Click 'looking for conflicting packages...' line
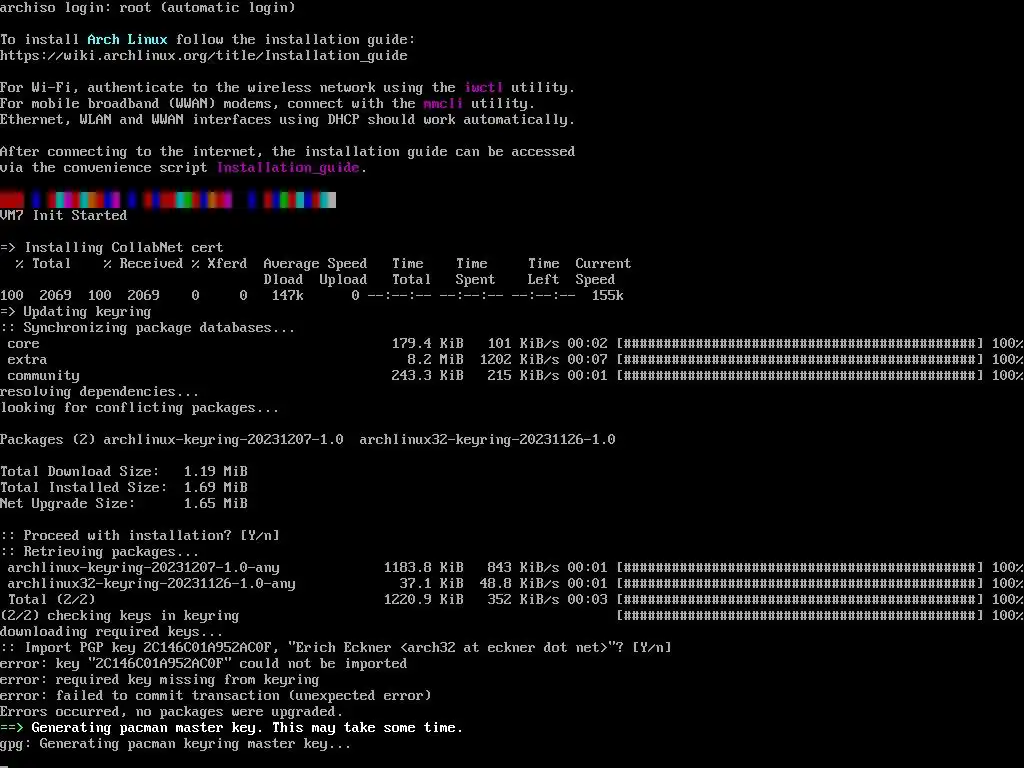 coord(140,408)
